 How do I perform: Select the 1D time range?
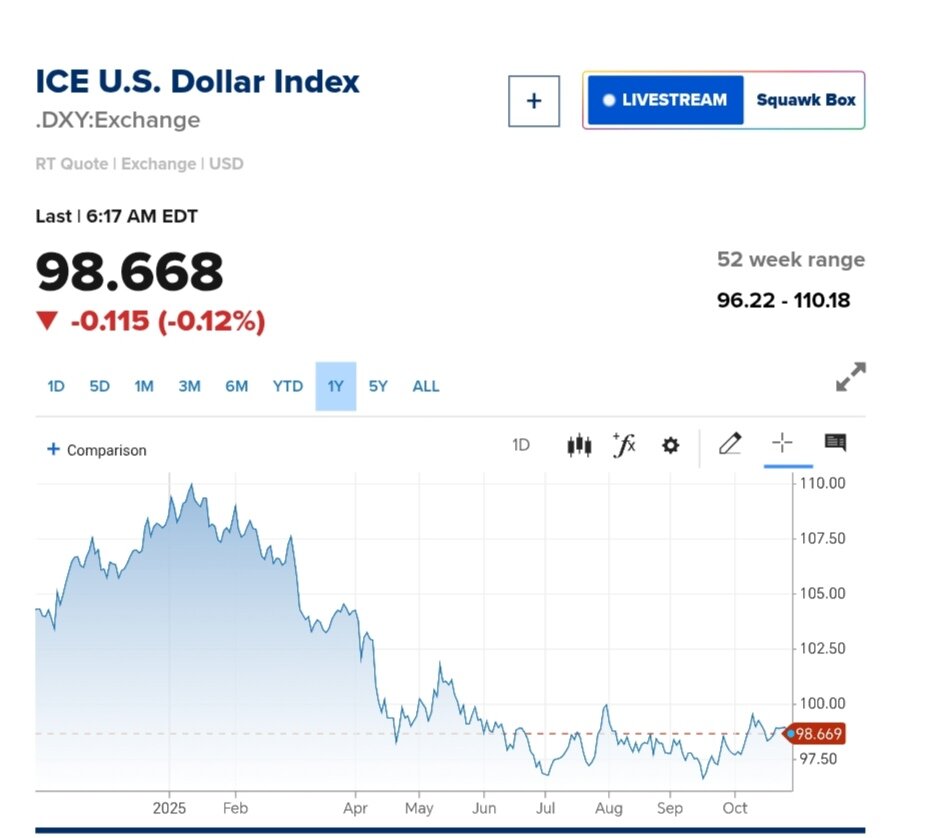click(x=56, y=386)
